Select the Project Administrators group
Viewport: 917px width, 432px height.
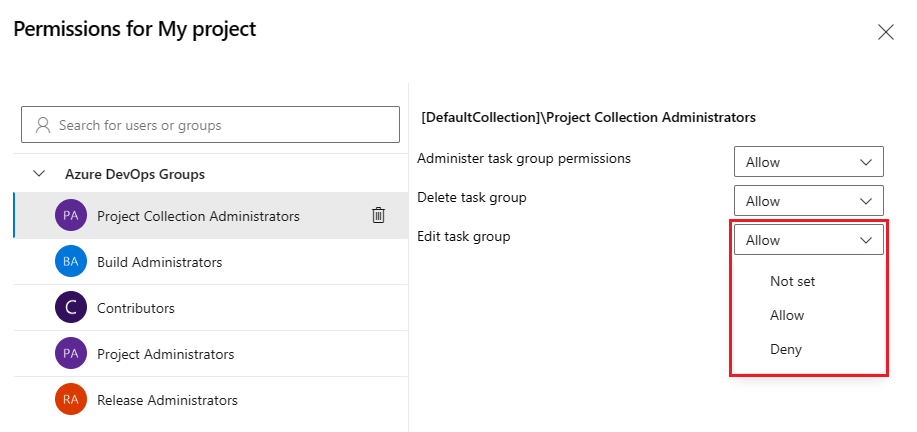211,354
